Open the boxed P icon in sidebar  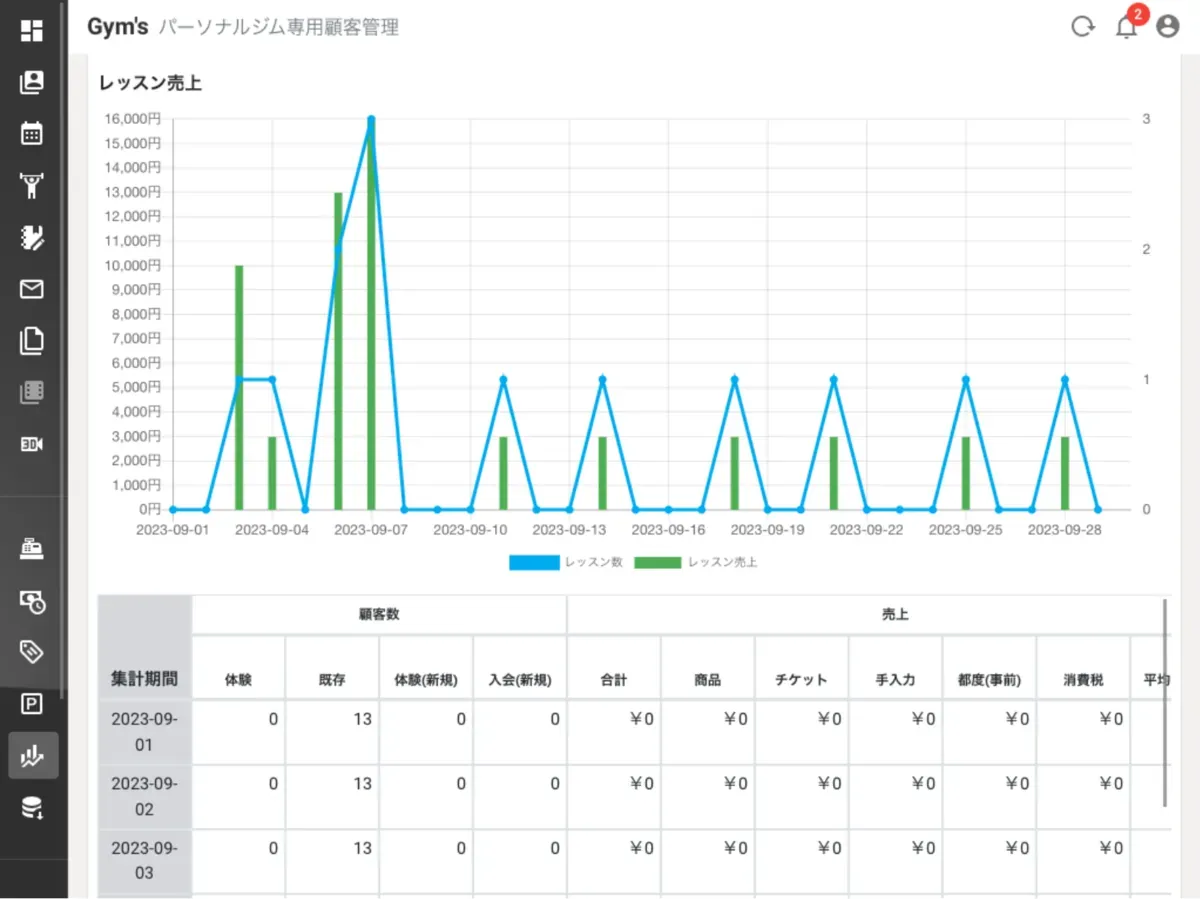point(32,704)
